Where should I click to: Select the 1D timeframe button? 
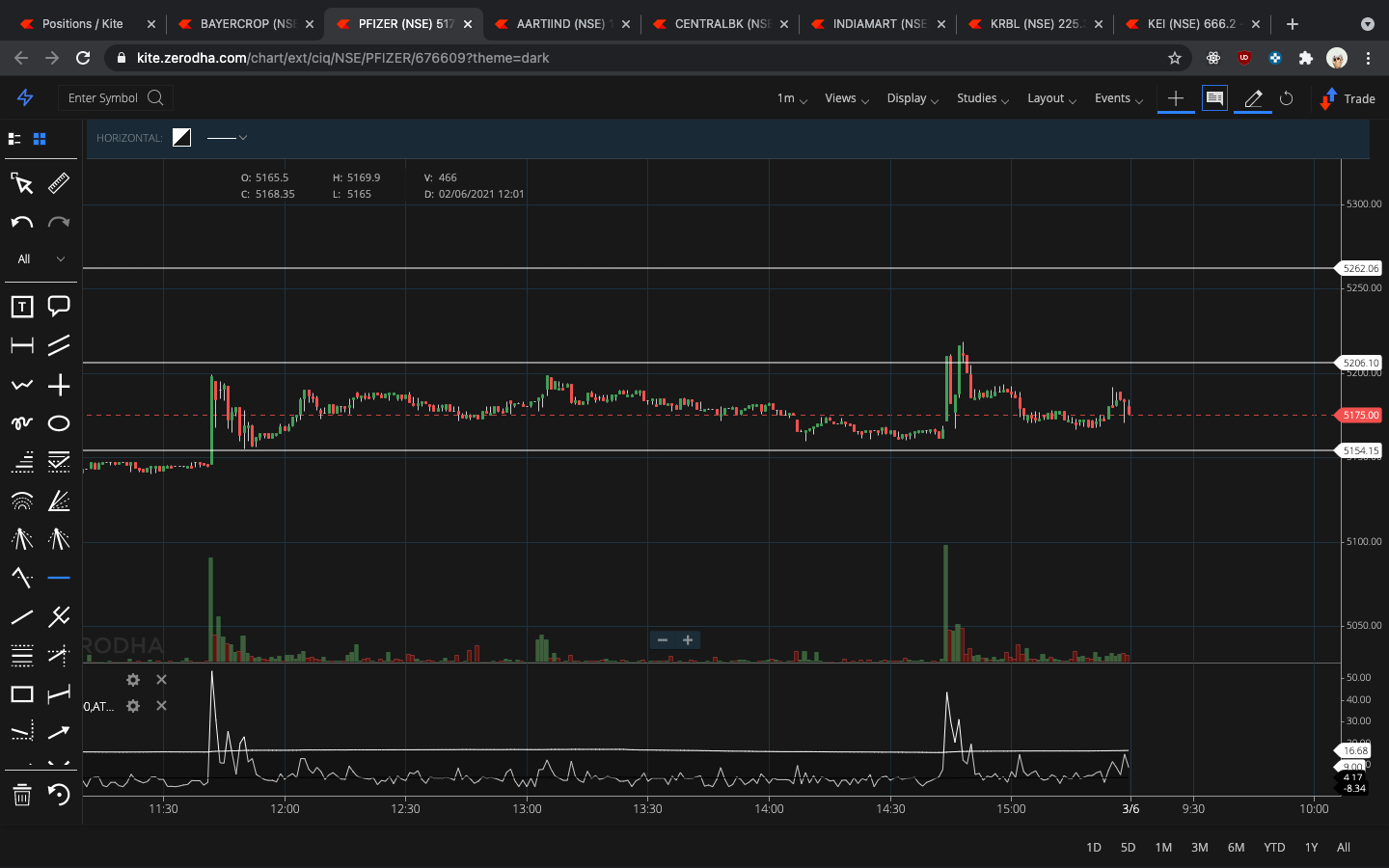click(1093, 847)
